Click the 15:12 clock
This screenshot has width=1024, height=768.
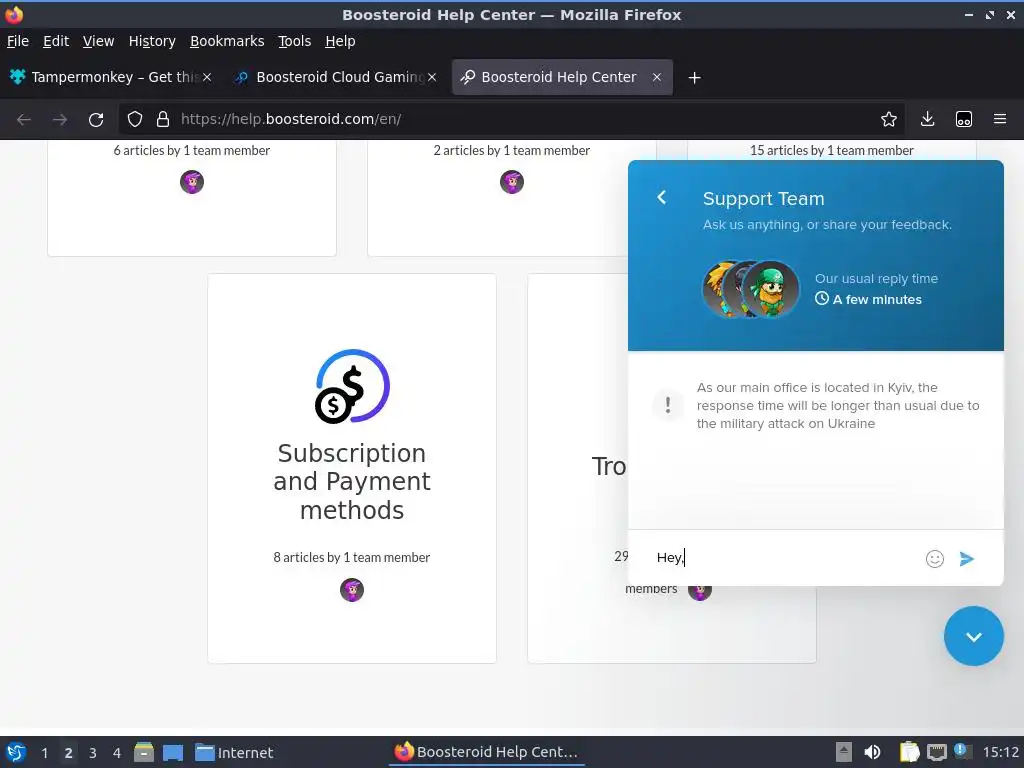pos(1000,752)
